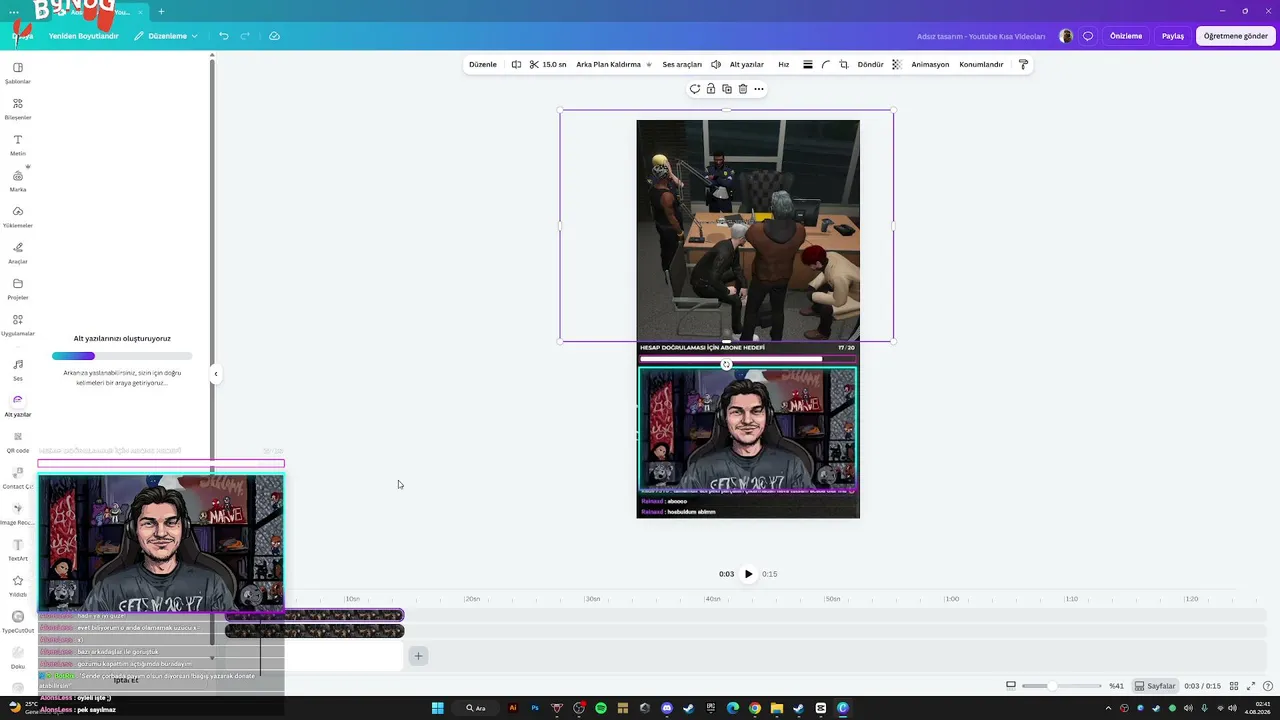
Task: Open Spotify from the taskbar
Action: (x=601, y=708)
